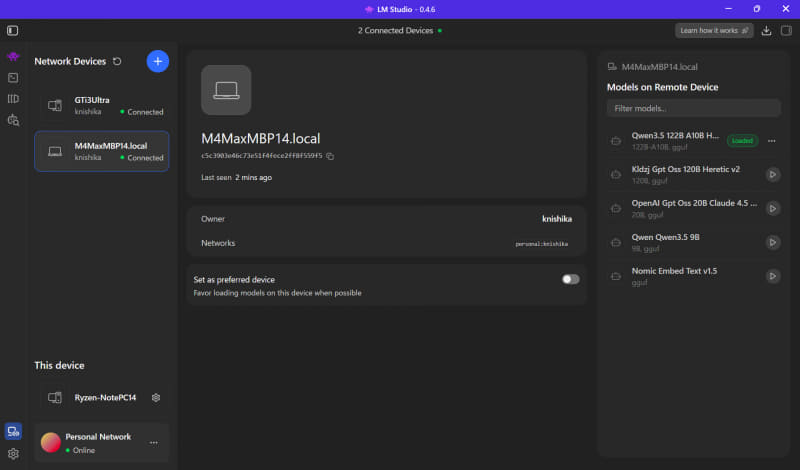Screen dimensions: 800x470
Task: Click robot icon beside Qwen3.5 122B
Action: coord(616,141)
